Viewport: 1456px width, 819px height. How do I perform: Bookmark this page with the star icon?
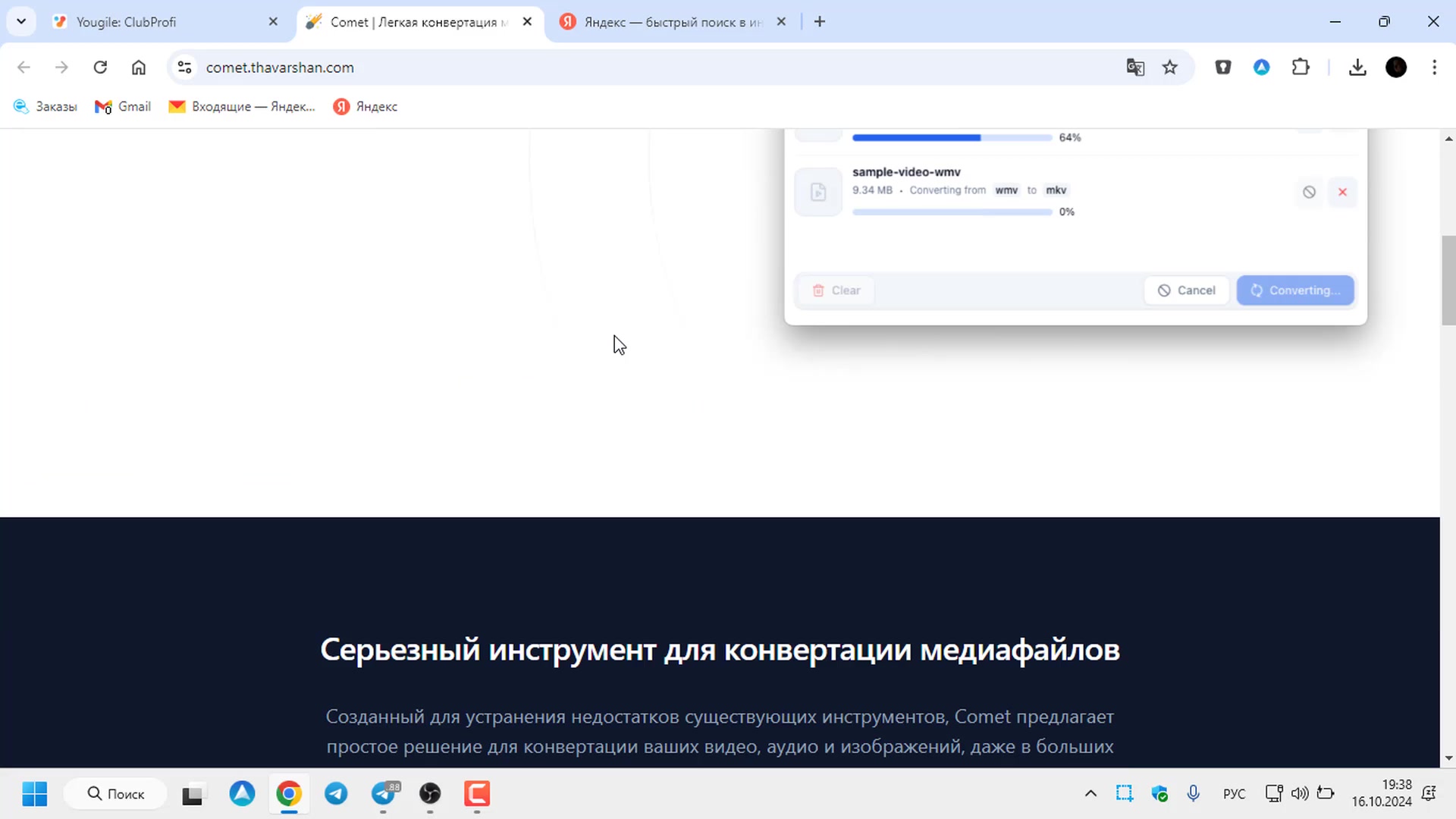coord(1170,67)
